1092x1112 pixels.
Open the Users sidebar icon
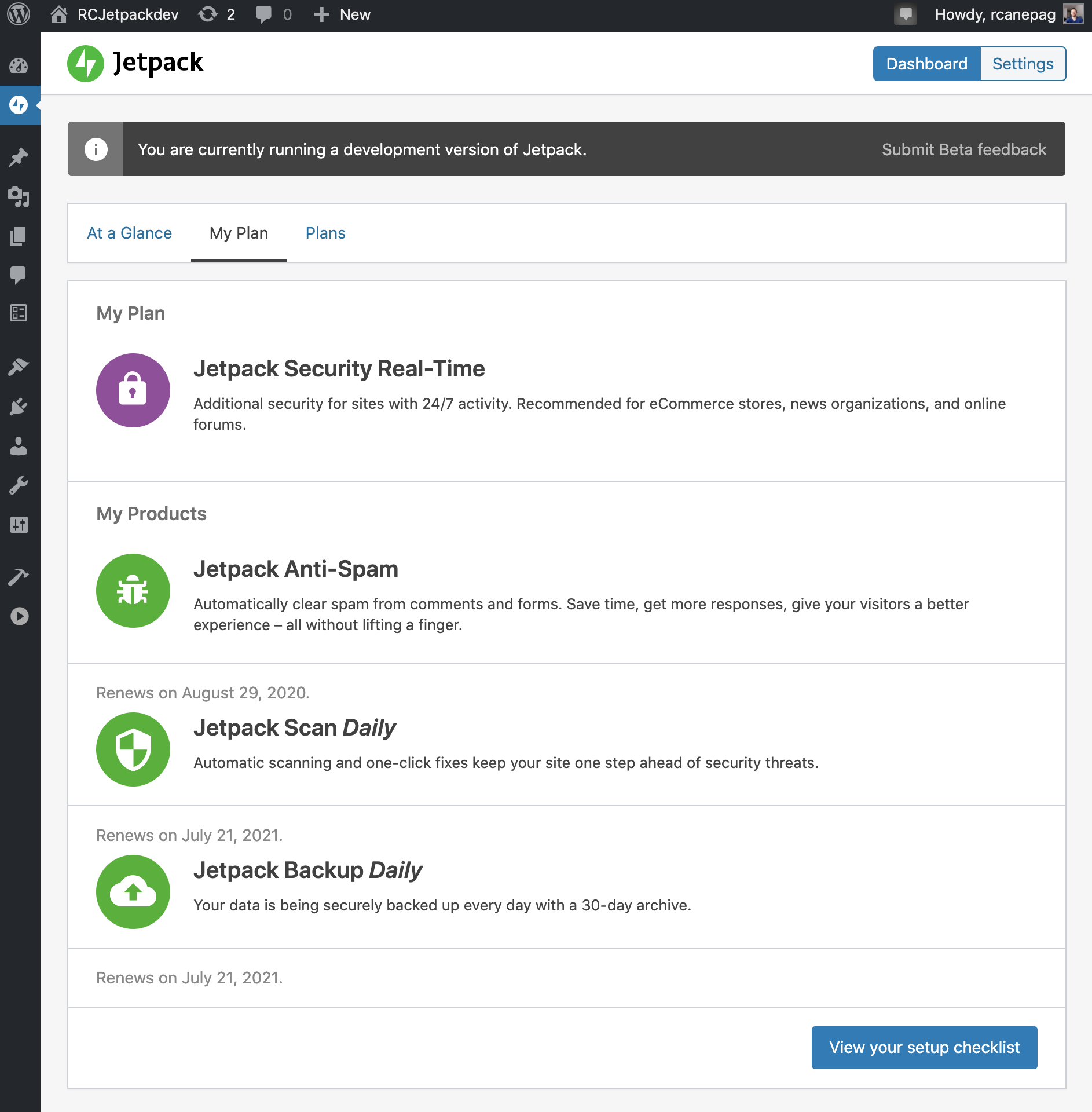(19, 445)
